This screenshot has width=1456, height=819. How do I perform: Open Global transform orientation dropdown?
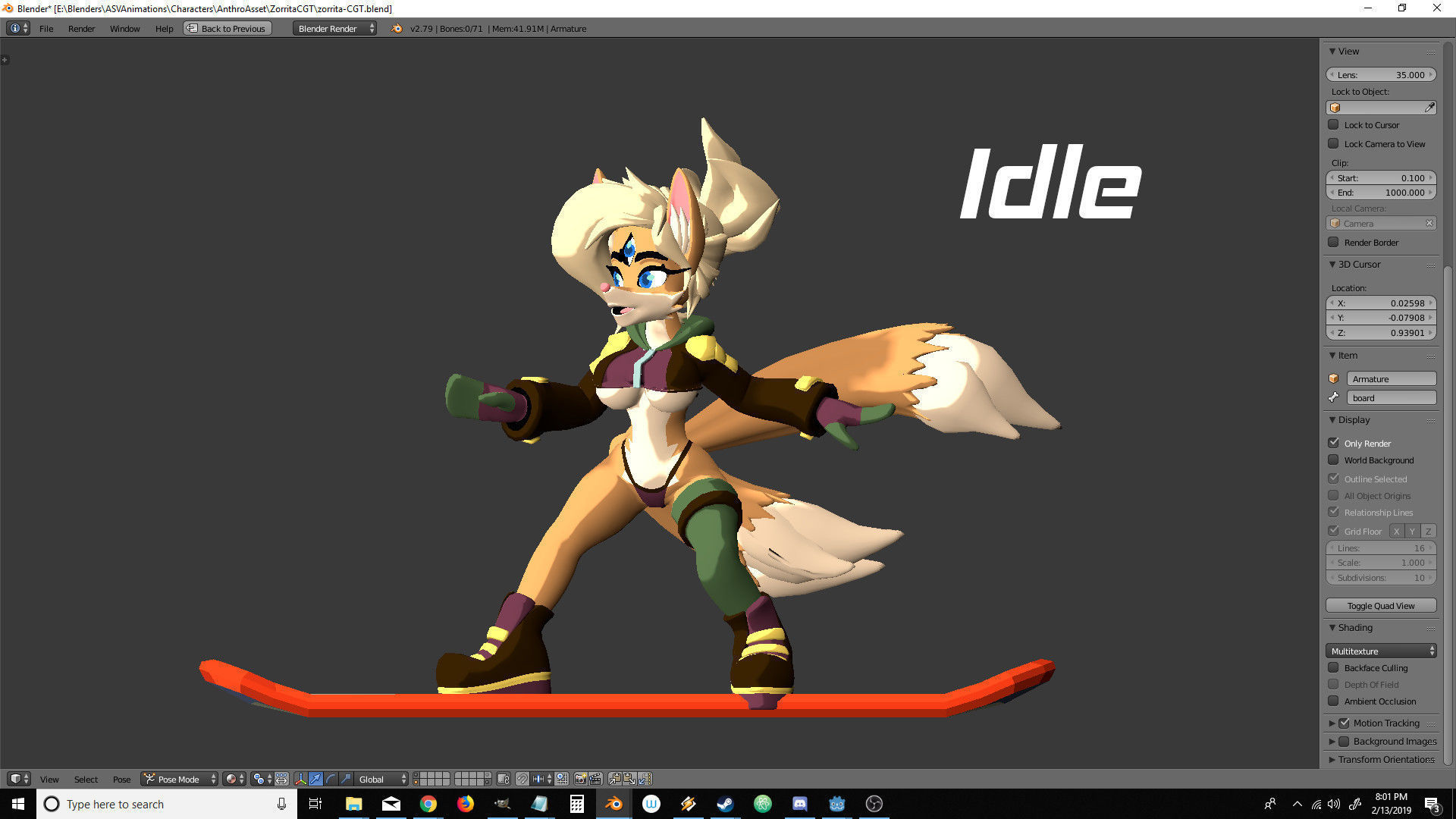point(381,779)
